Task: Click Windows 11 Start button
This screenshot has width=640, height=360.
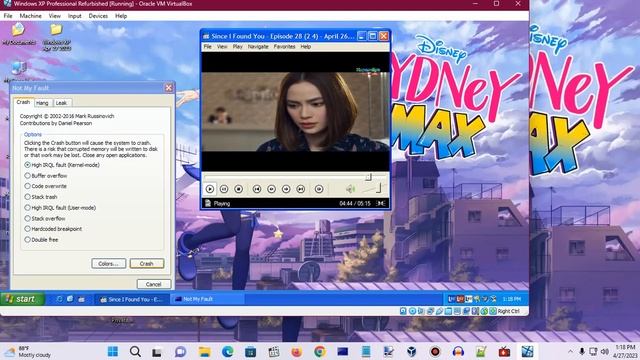Action: [x=113, y=351]
